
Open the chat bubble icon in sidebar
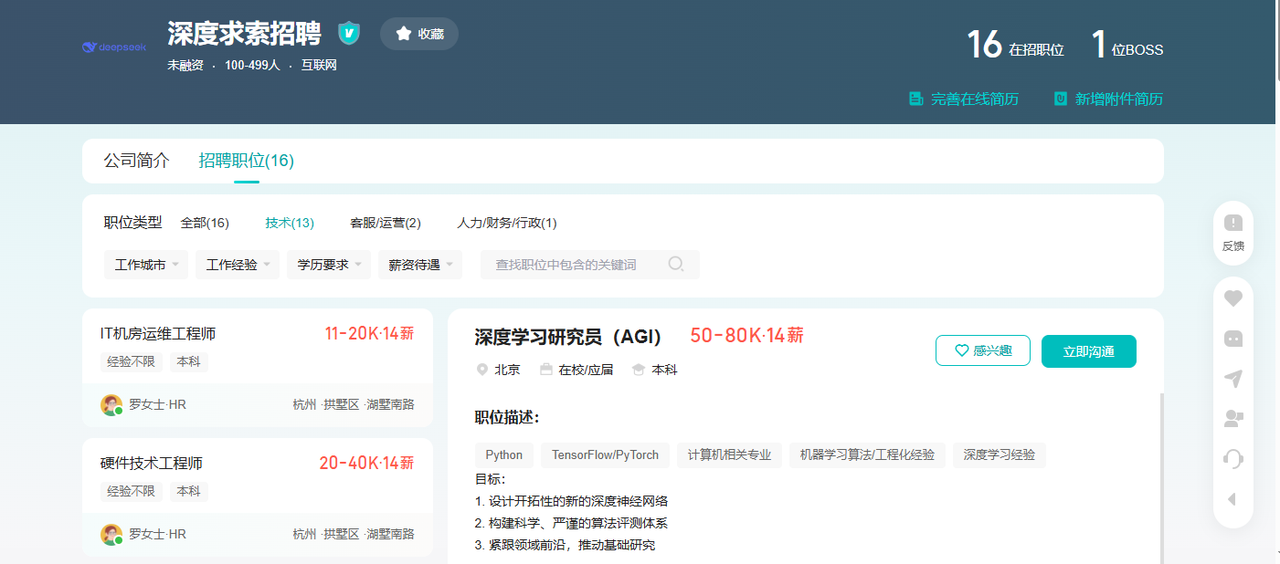[1233, 338]
